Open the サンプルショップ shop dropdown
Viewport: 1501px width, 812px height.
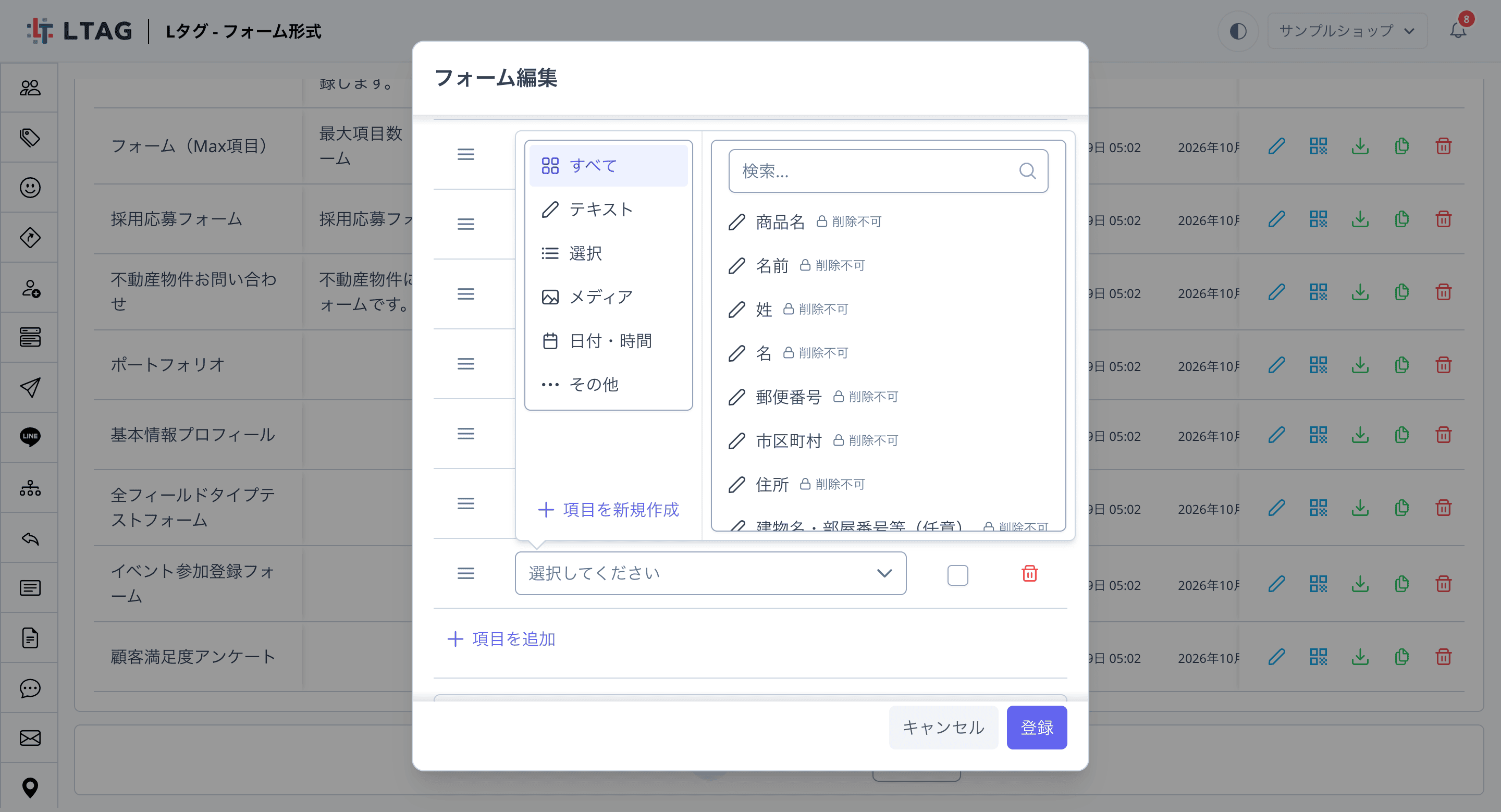(1347, 31)
